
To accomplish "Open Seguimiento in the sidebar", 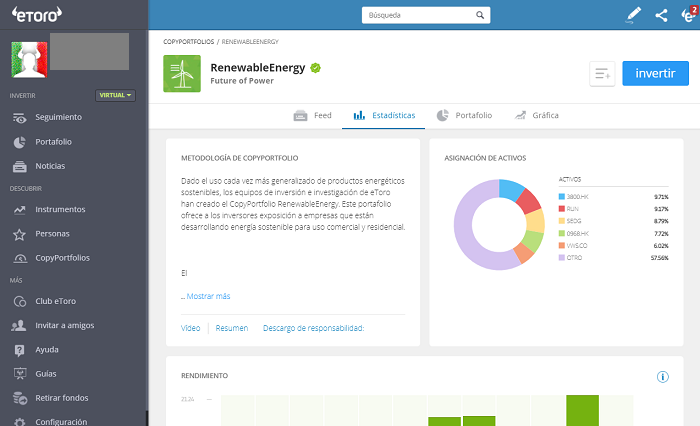I will click(58, 117).
